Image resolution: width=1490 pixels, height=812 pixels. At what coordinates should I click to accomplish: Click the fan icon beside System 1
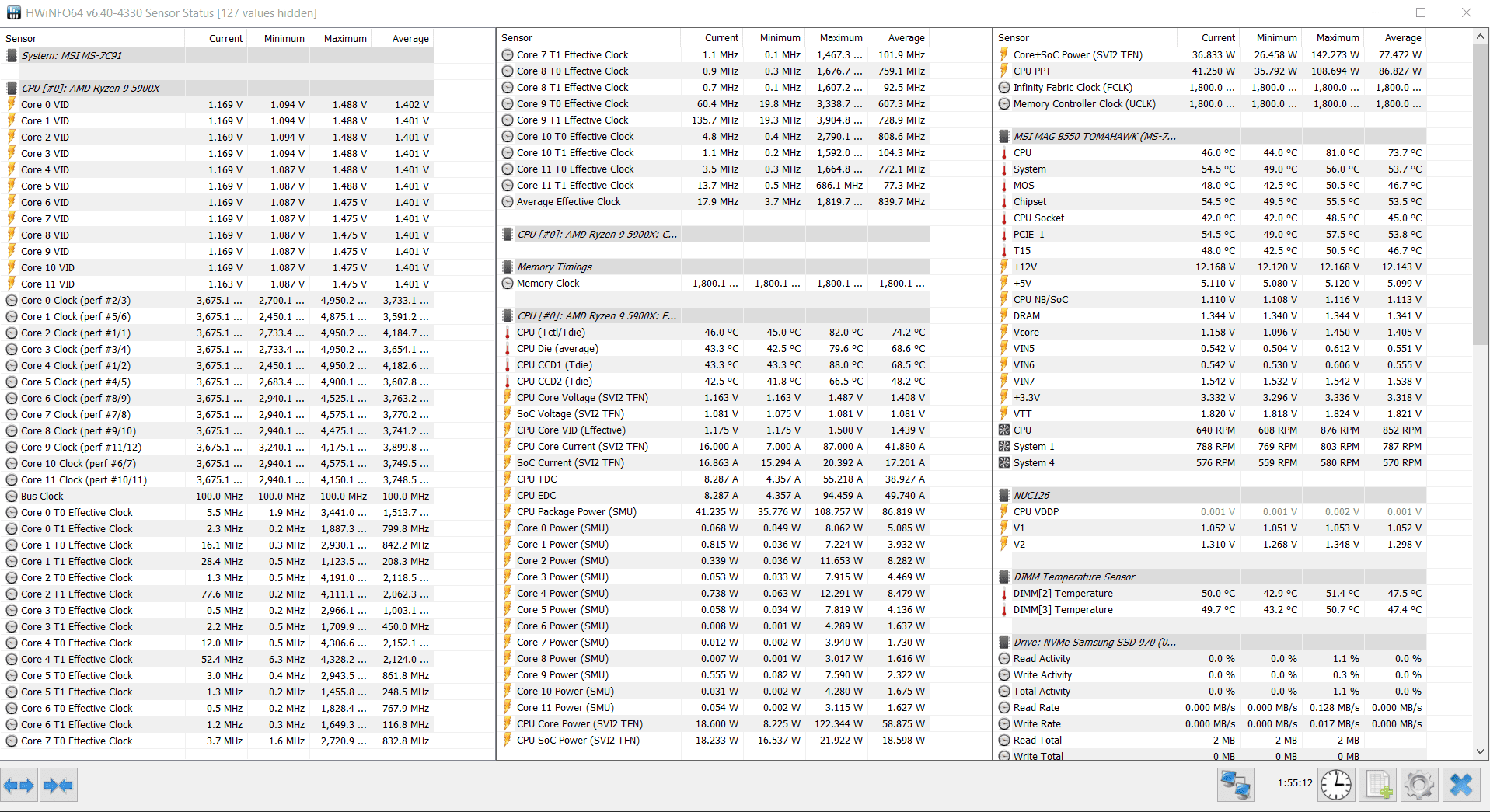(x=1004, y=447)
